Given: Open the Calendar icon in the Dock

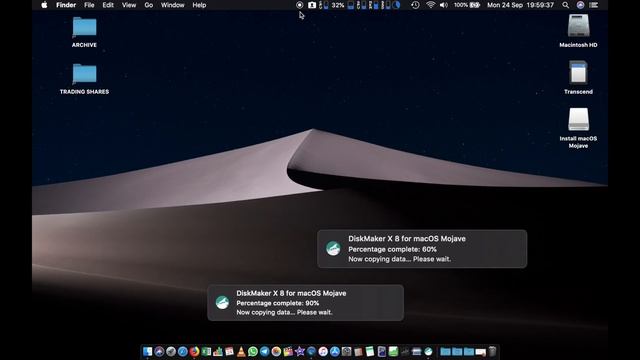Looking at the screenshot, I should pos(229,351).
